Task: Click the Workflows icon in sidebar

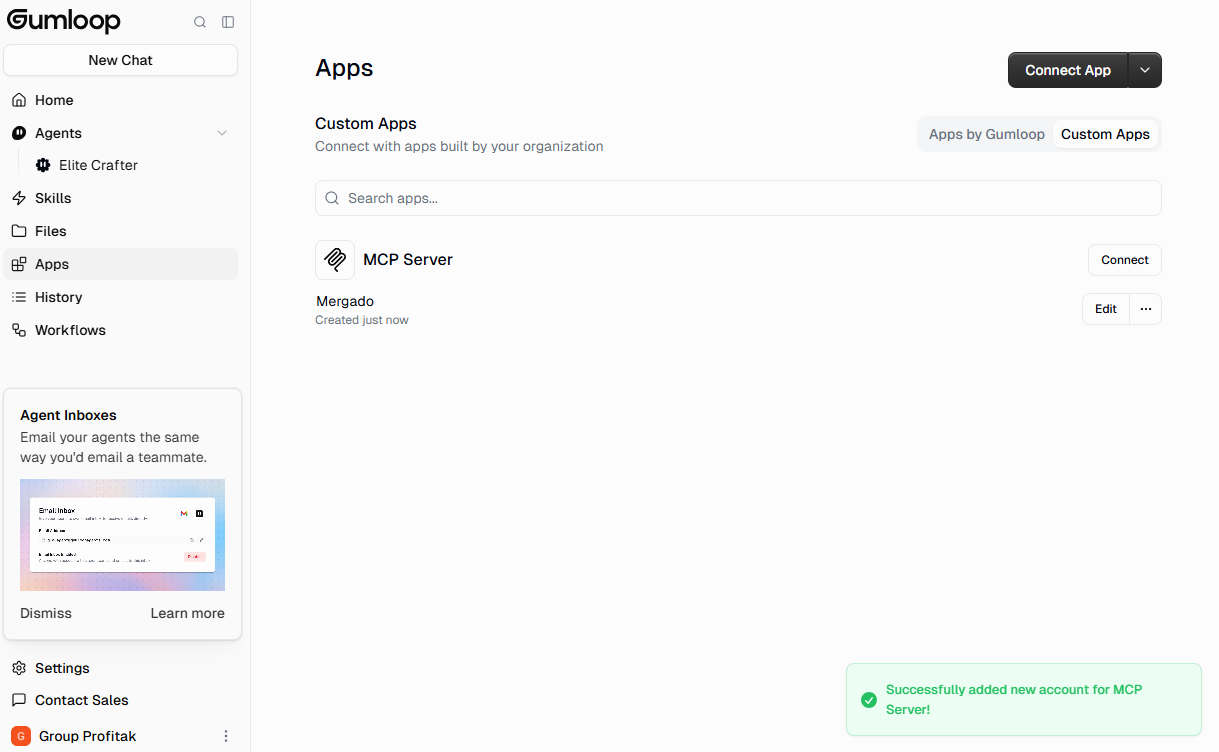Action: [19, 330]
